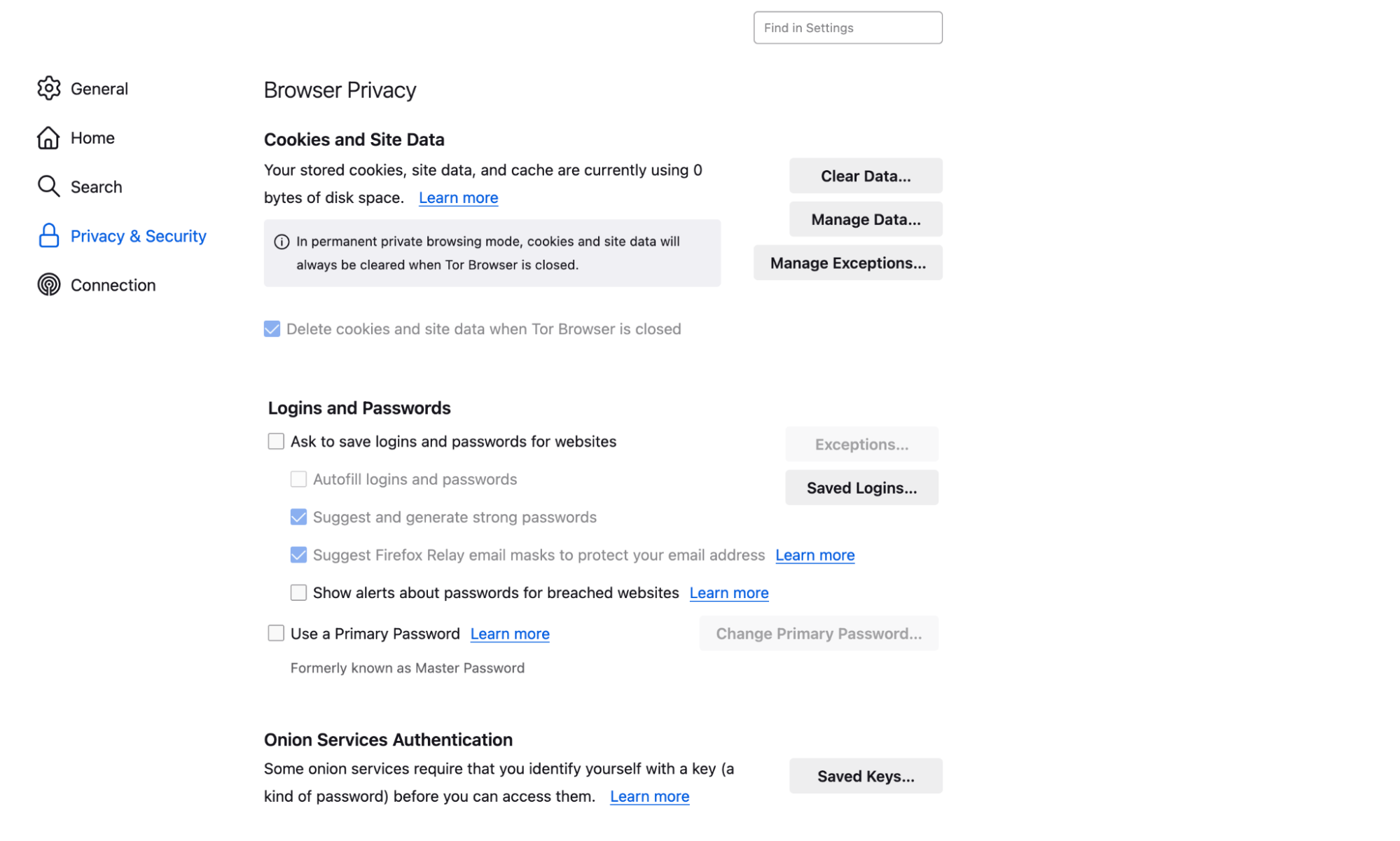Open Learn more link for Primary Password
The image size is (1400, 841).
click(x=509, y=634)
